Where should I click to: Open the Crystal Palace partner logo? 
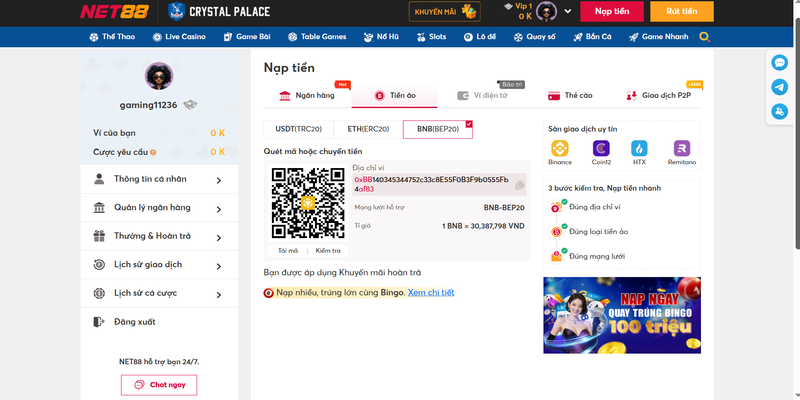pyautogui.click(x=219, y=11)
